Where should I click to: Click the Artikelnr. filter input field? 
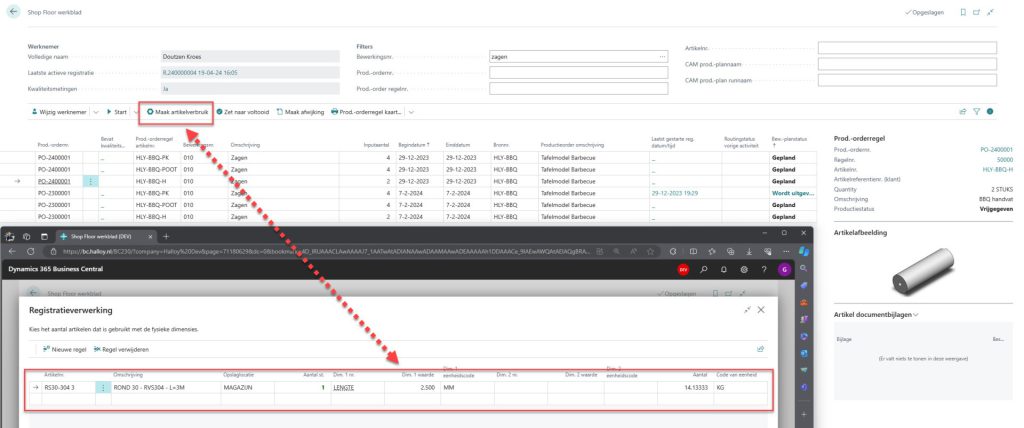pos(907,48)
